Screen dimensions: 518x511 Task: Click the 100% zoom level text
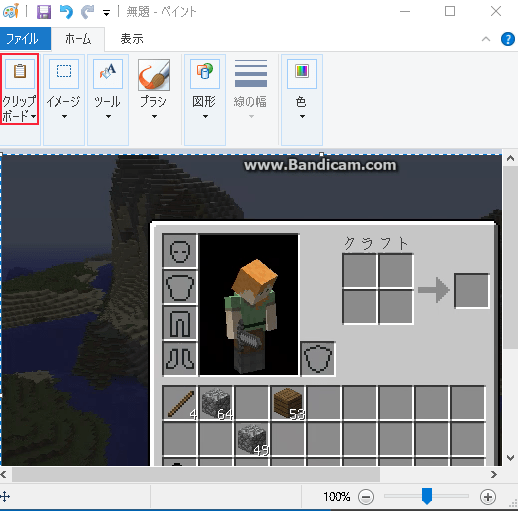(x=337, y=497)
